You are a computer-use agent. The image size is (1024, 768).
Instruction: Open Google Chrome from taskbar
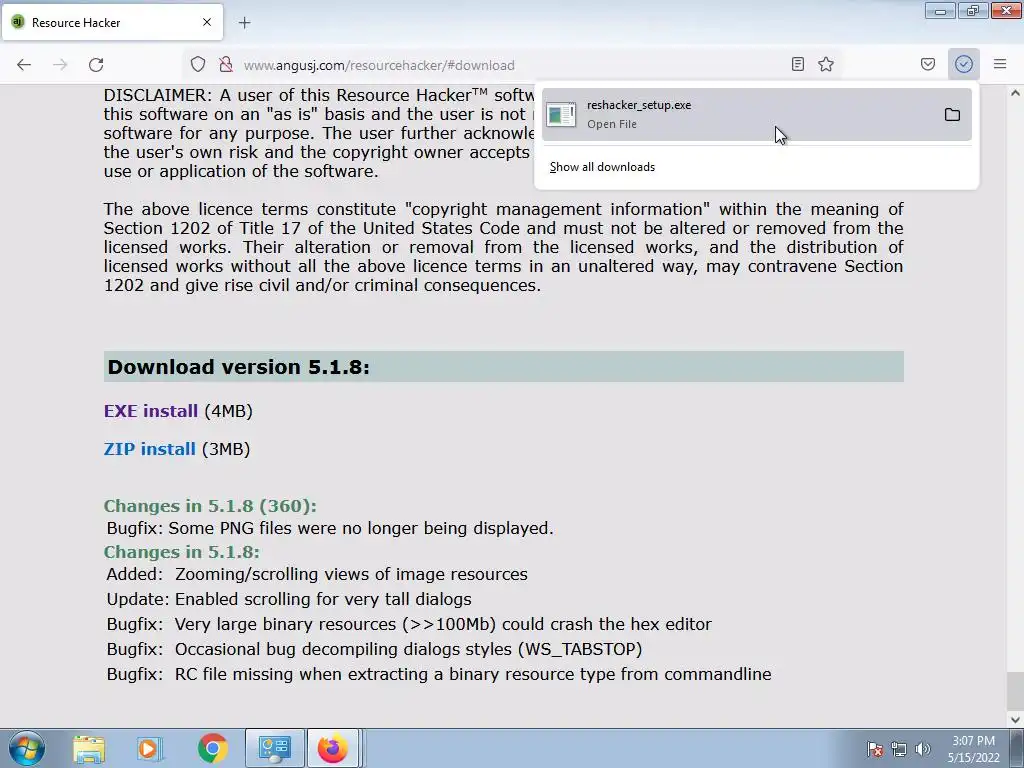point(212,748)
